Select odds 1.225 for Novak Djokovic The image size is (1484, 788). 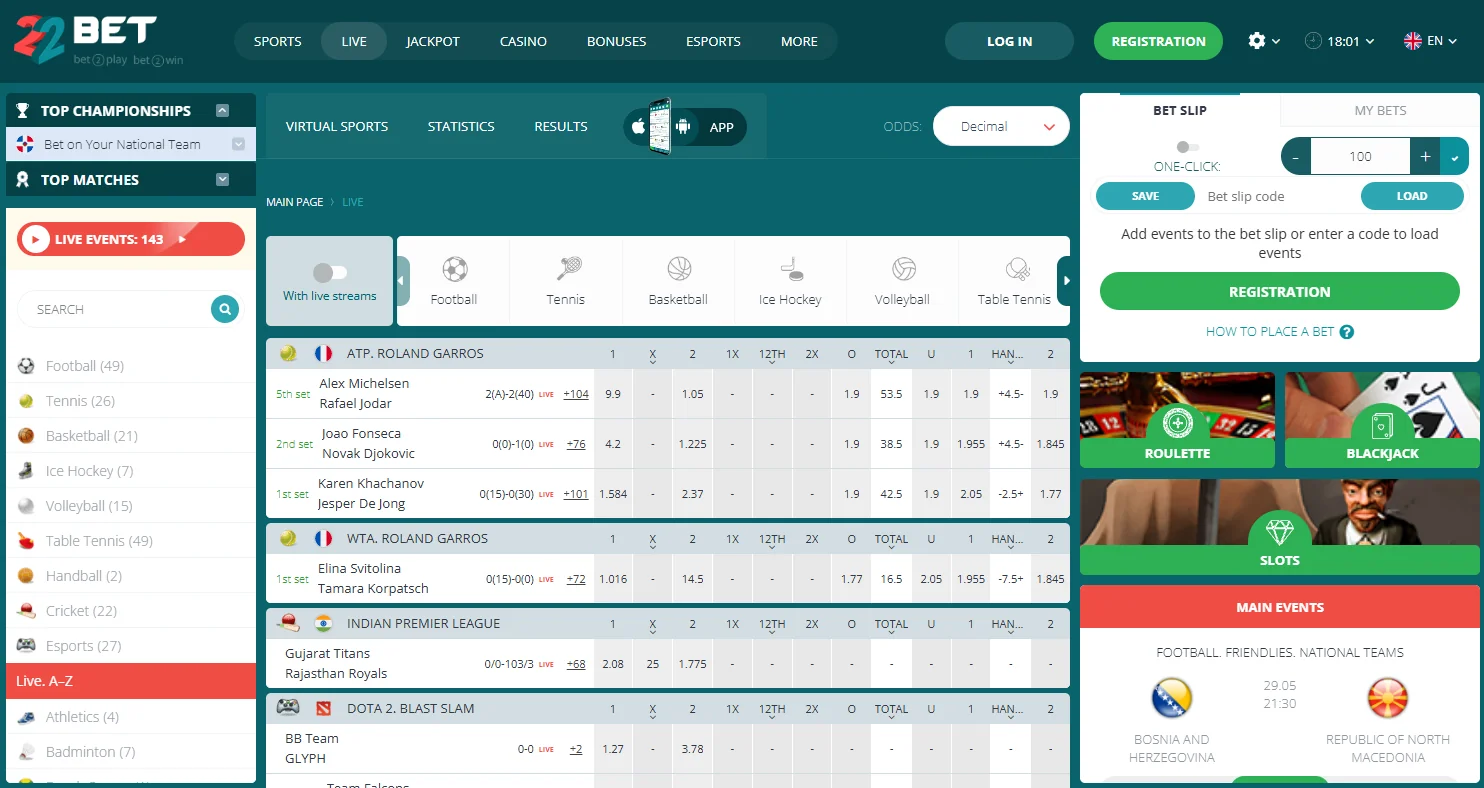(692, 444)
